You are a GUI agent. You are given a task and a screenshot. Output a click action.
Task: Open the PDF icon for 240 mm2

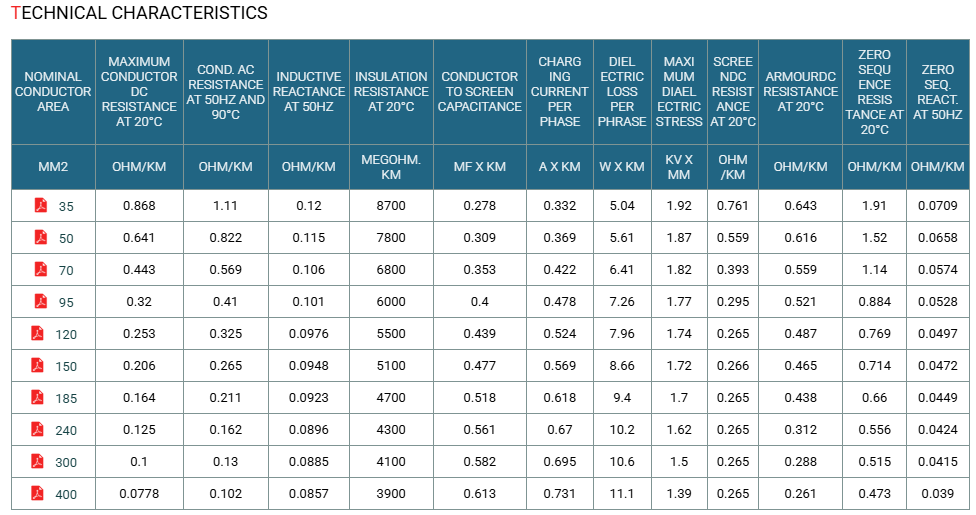pyautogui.click(x=37, y=430)
